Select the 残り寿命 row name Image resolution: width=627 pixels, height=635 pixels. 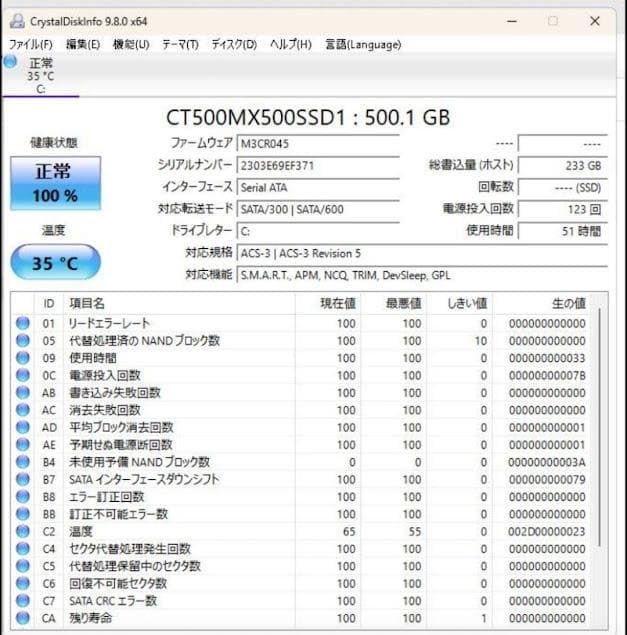coord(90,618)
